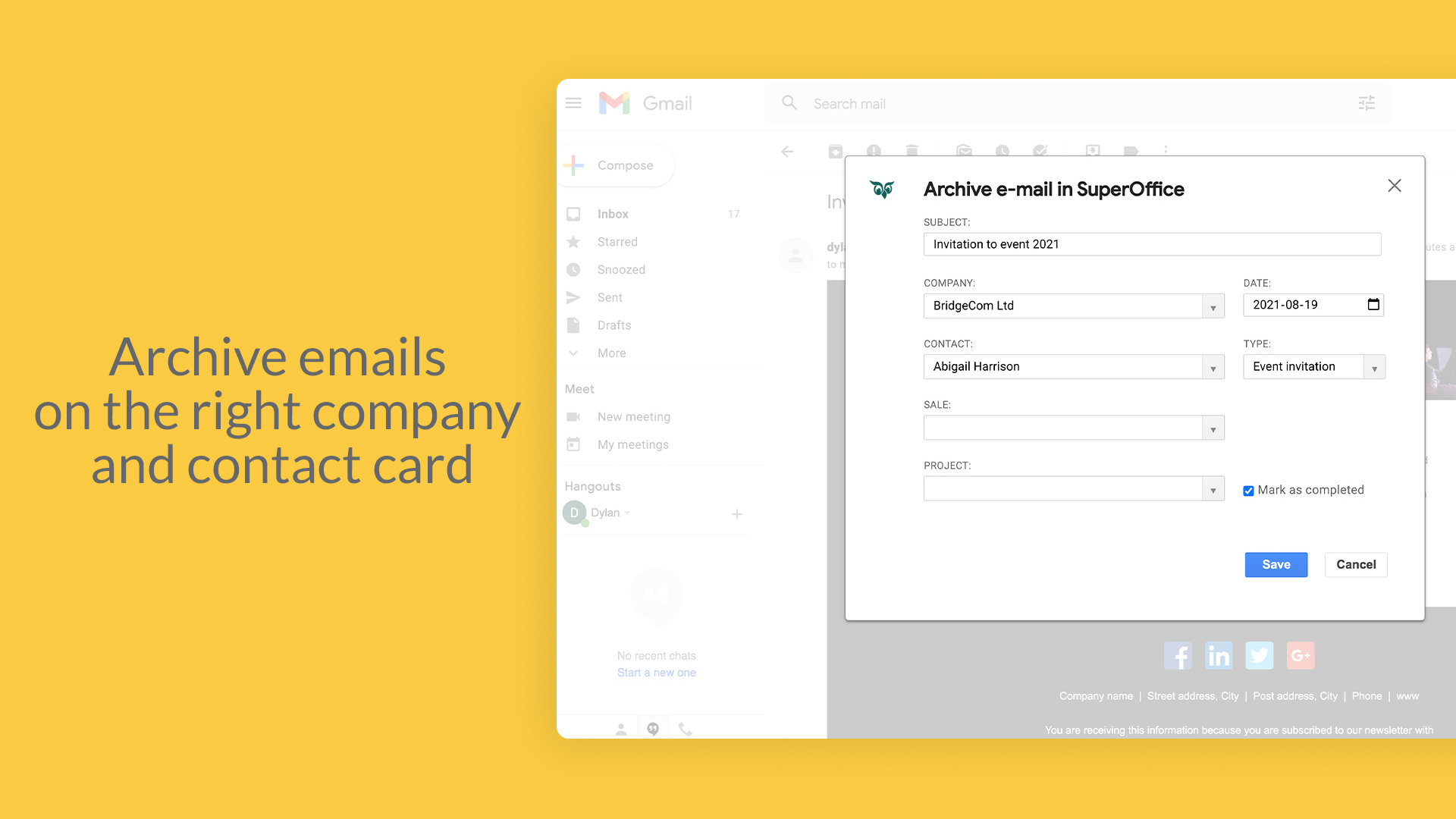Open the Snoozed emails folder
Screen dimensions: 1456x819
[x=621, y=269]
